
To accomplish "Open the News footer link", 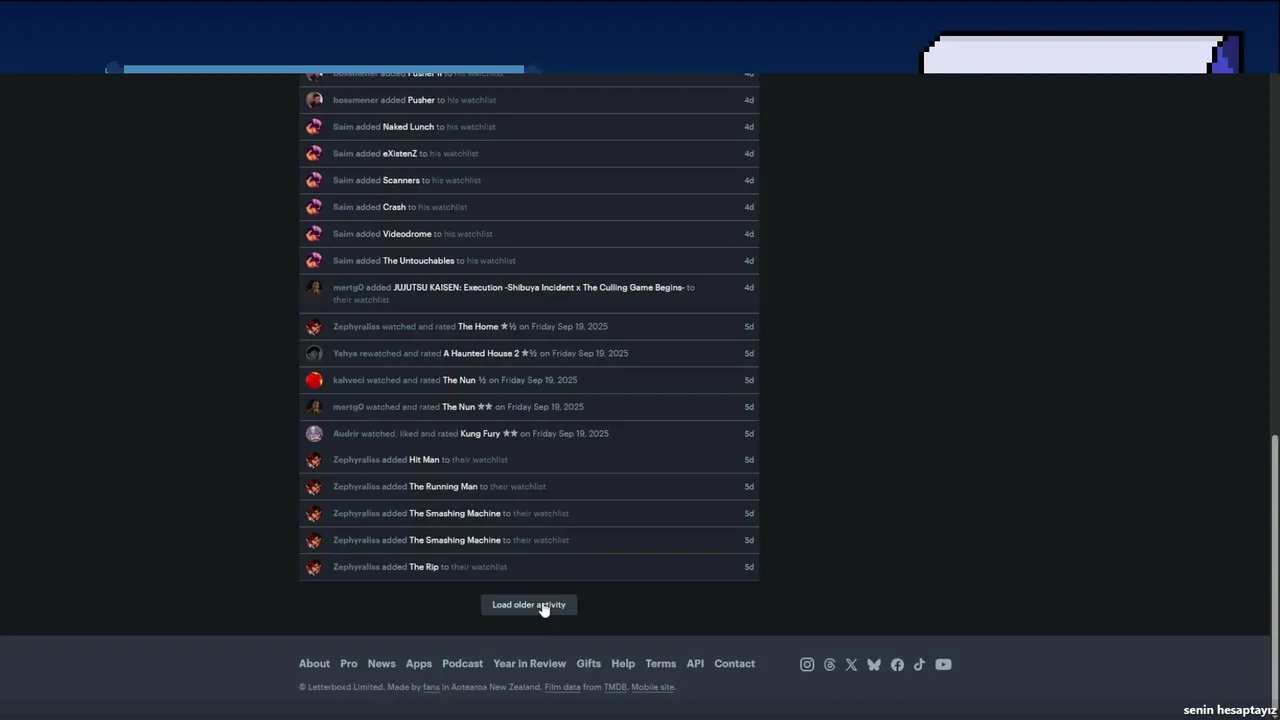I will pyautogui.click(x=381, y=664).
